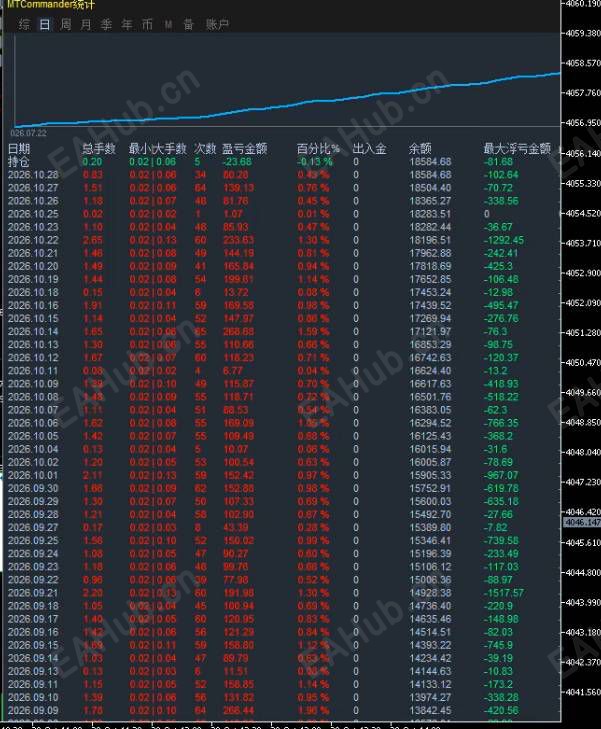Select the M tab
Screen dimensions: 601x729
coord(168,25)
